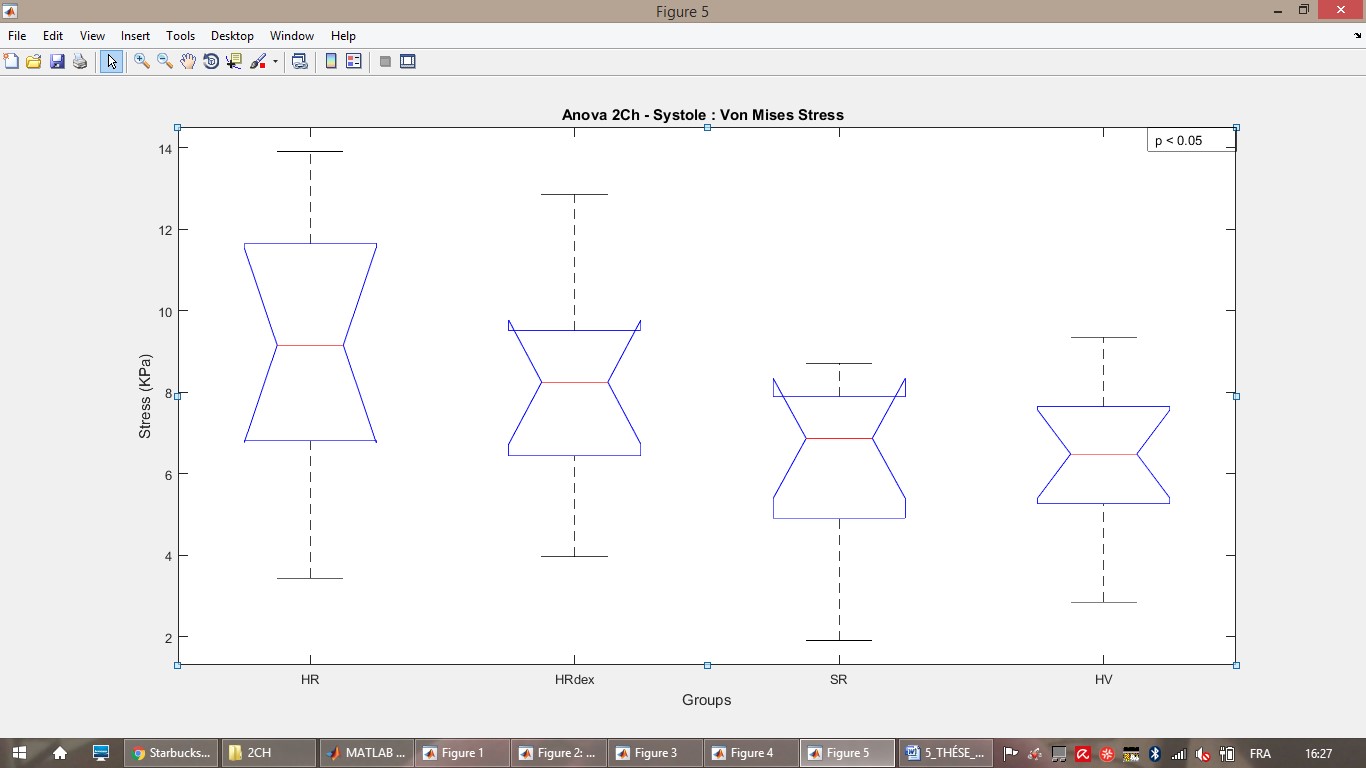Activate the Pan hand tool
This screenshot has width=1366, height=768.
[188, 62]
